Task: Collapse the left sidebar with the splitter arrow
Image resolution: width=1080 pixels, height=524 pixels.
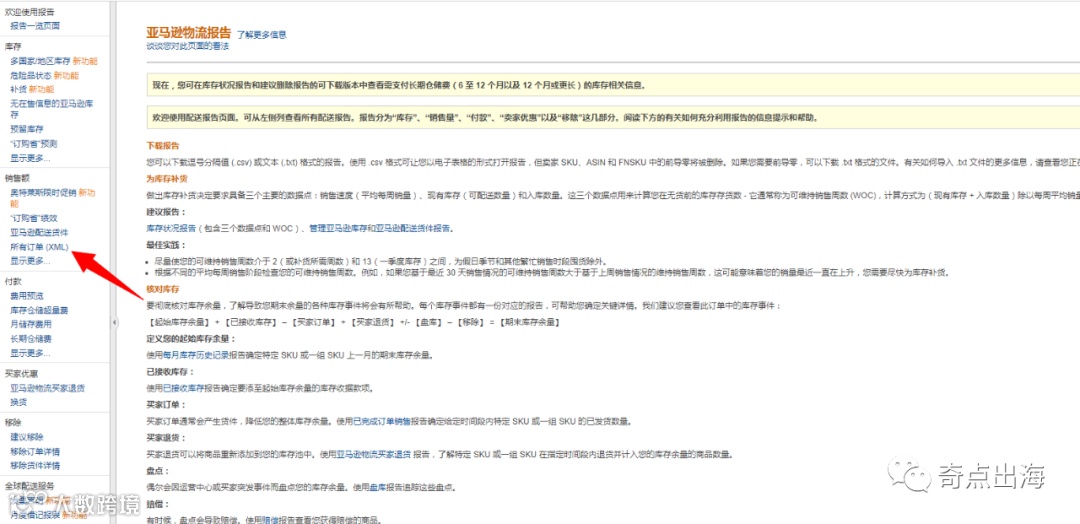Action: coord(114,322)
